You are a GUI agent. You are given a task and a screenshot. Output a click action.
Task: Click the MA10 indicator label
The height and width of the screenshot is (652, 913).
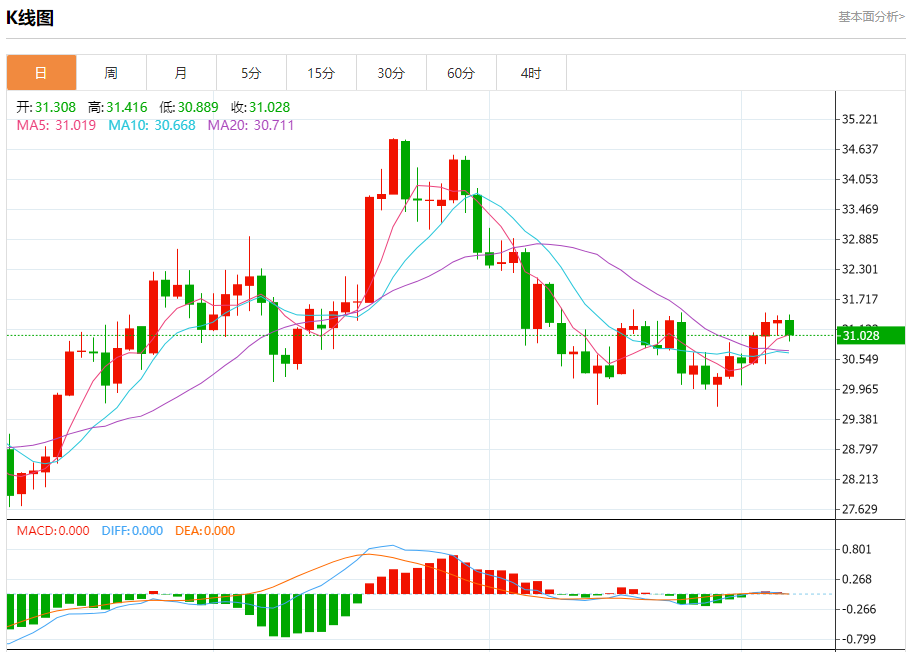pyautogui.click(x=152, y=125)
